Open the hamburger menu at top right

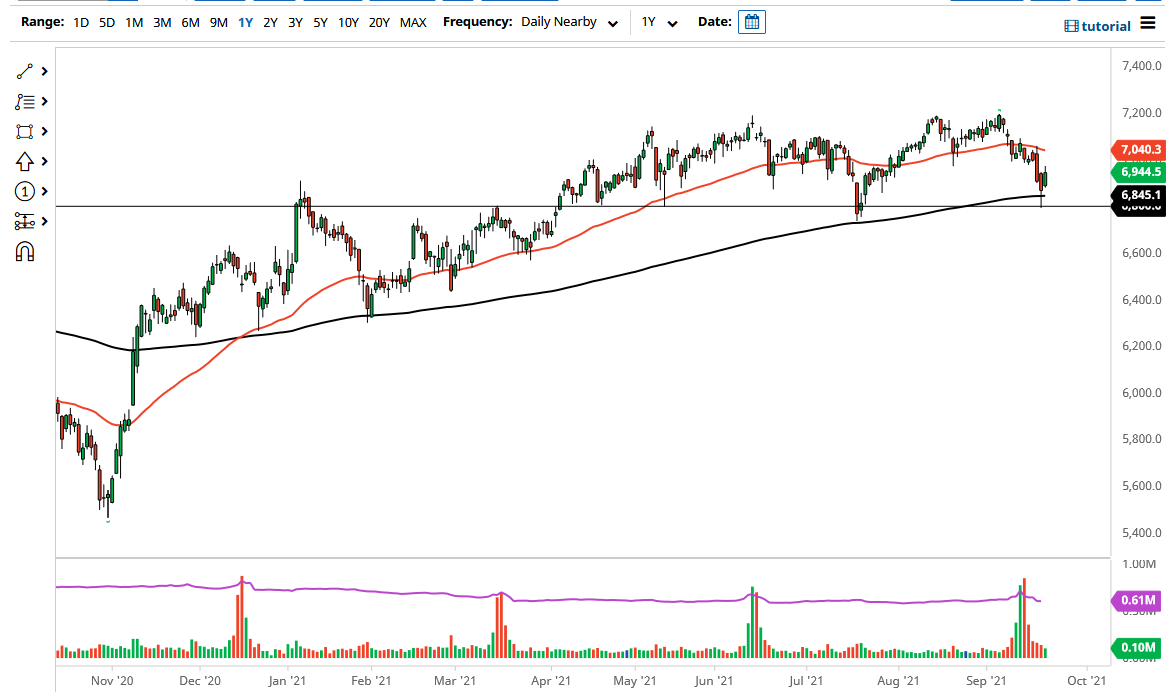[x=1148, y=25]
